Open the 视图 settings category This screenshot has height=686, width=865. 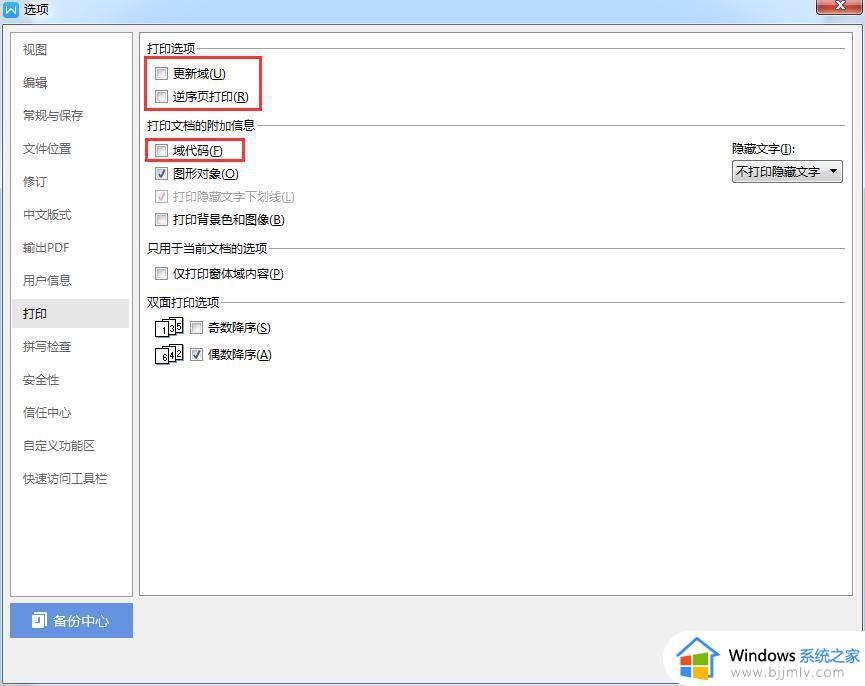pos(70,50)
